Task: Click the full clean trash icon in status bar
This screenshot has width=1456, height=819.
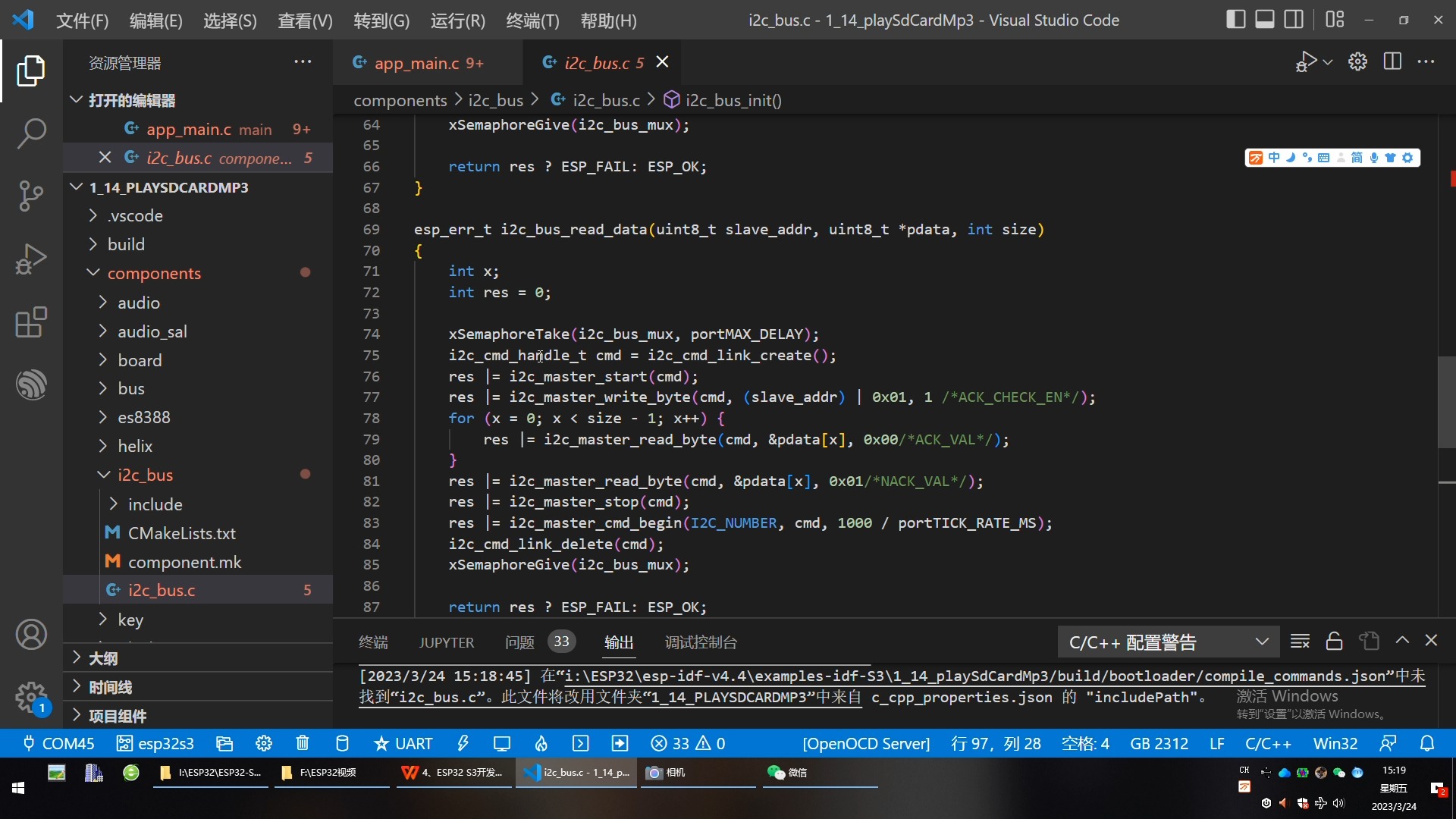Action: point(303,744)
